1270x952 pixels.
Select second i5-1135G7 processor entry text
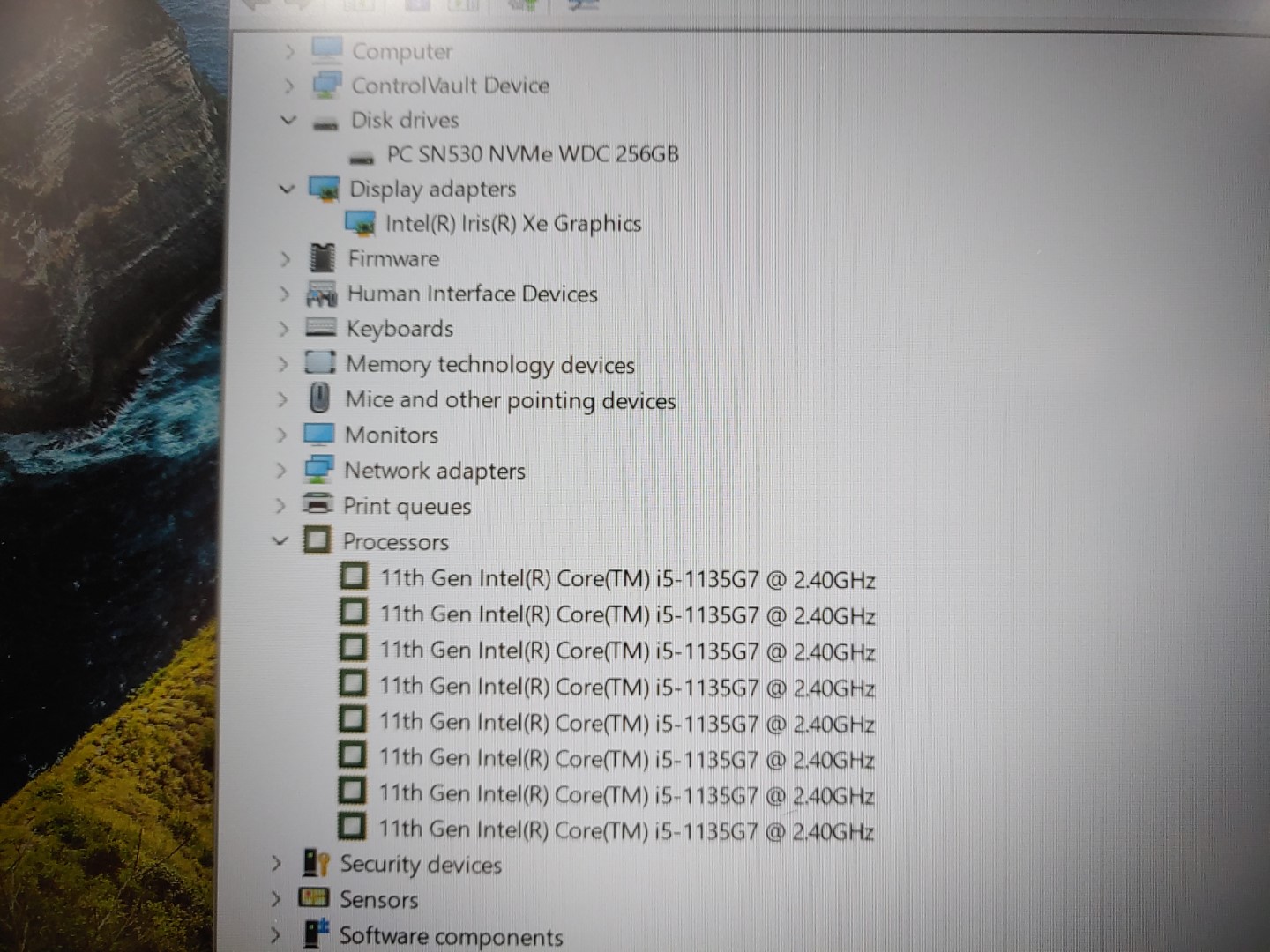click(627, 614)
